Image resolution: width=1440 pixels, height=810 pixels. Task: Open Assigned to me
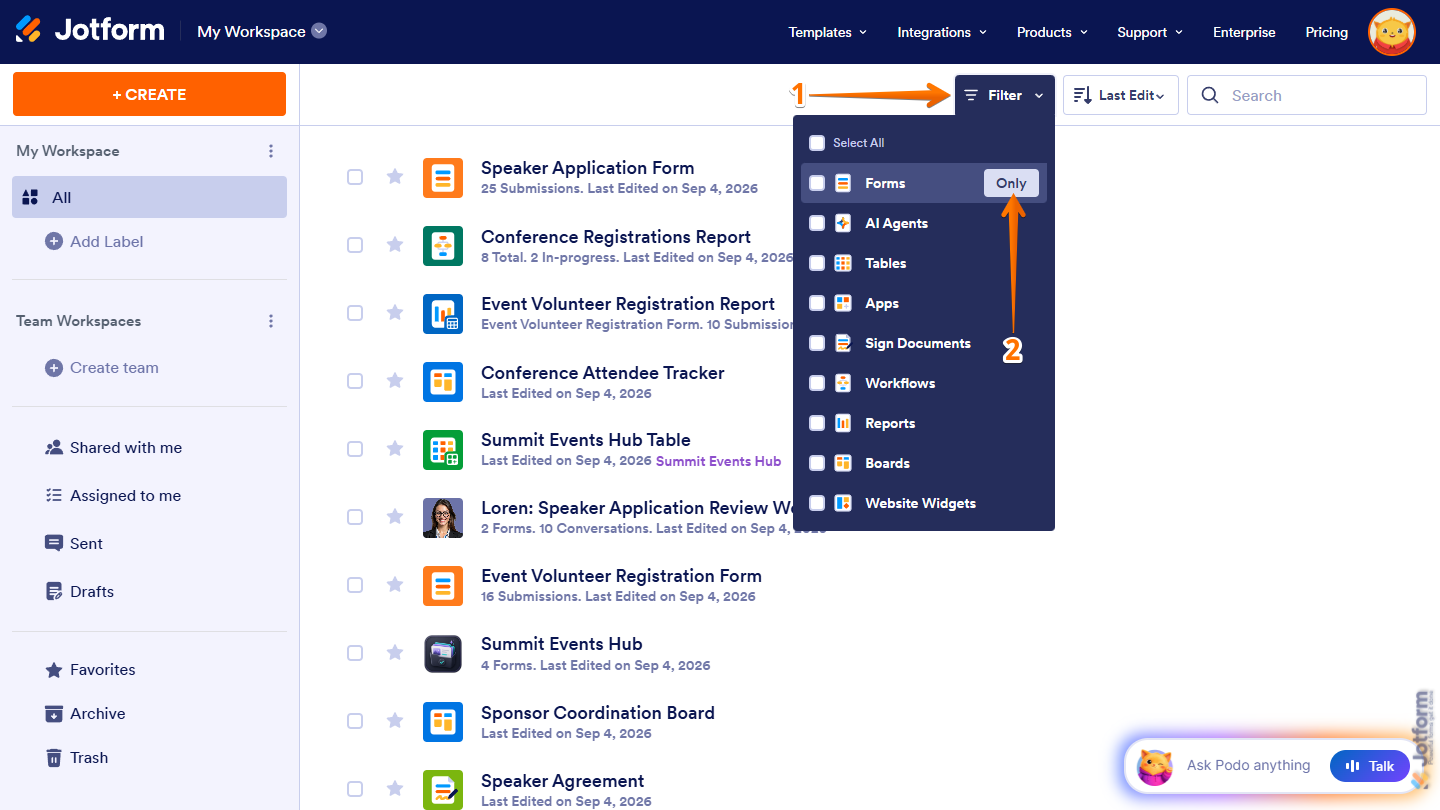pos(113,496)
